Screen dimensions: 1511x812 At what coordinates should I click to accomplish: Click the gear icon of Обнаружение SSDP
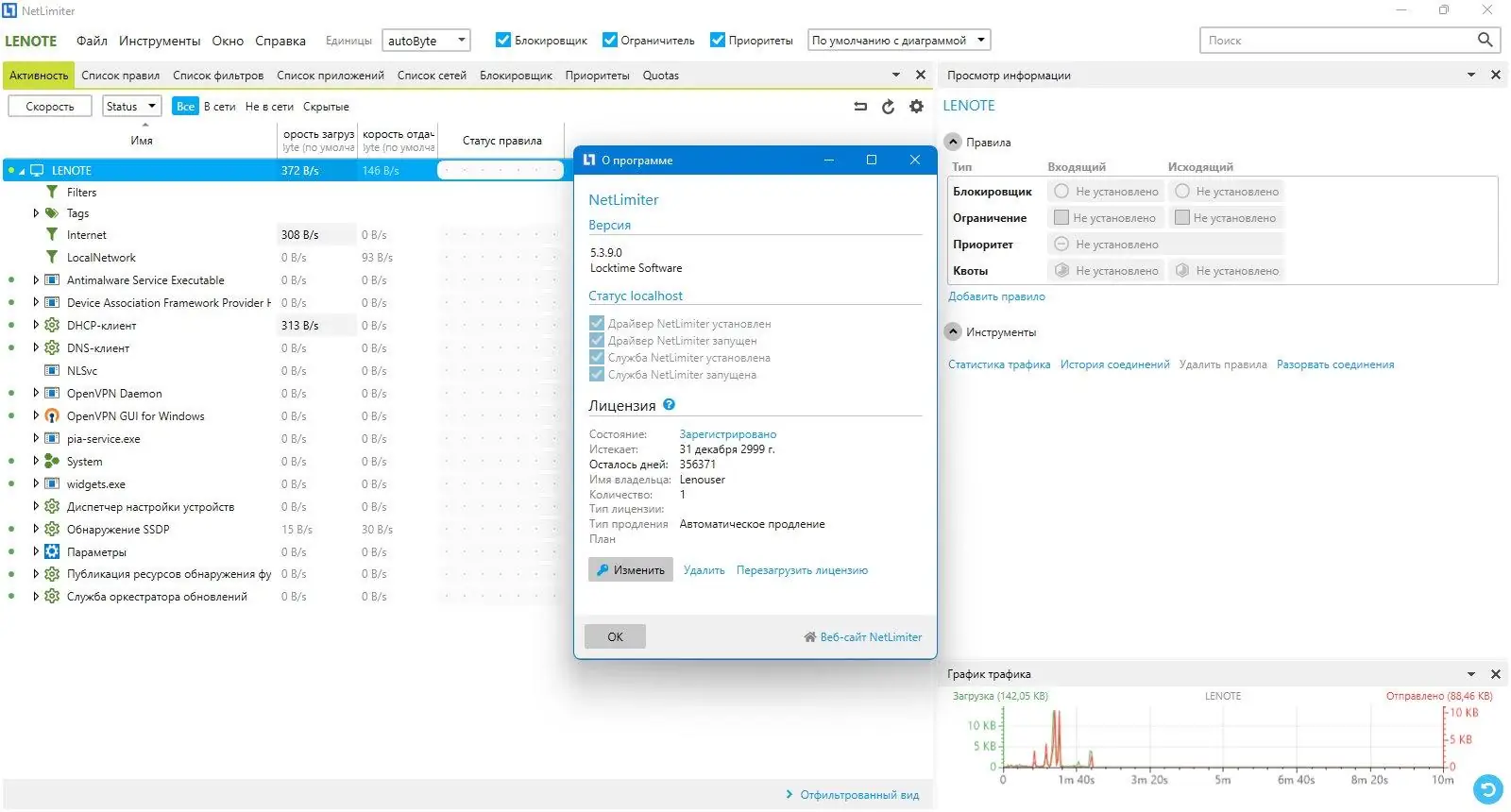point(52,529)
